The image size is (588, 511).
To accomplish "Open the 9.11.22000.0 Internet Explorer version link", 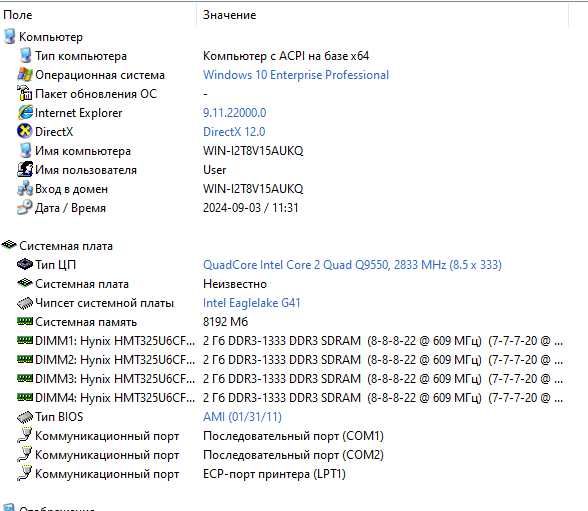I will [x=234, y=113].
